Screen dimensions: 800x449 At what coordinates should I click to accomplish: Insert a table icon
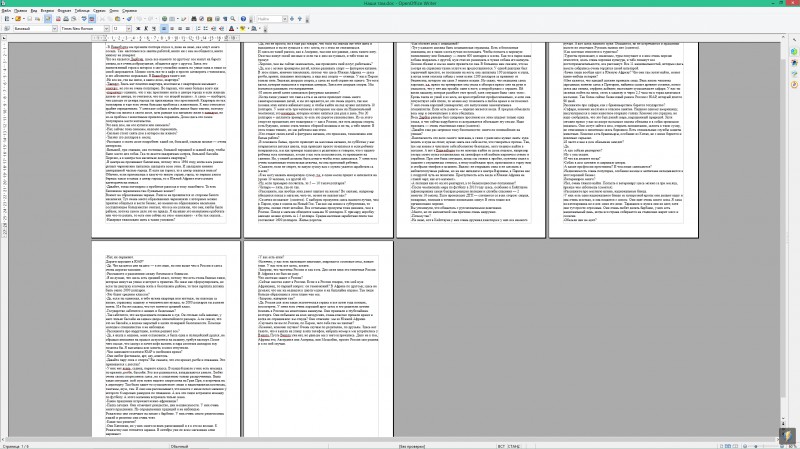point(171,19)
